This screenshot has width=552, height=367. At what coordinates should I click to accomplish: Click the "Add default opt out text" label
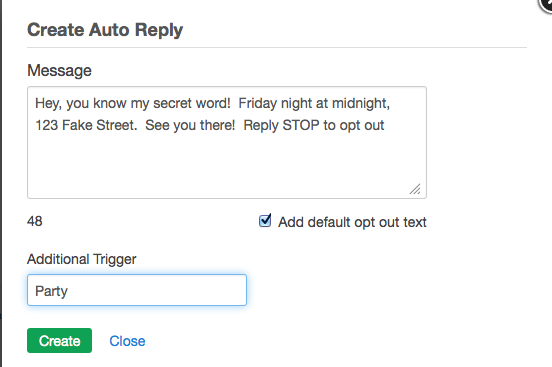(352, 222)
